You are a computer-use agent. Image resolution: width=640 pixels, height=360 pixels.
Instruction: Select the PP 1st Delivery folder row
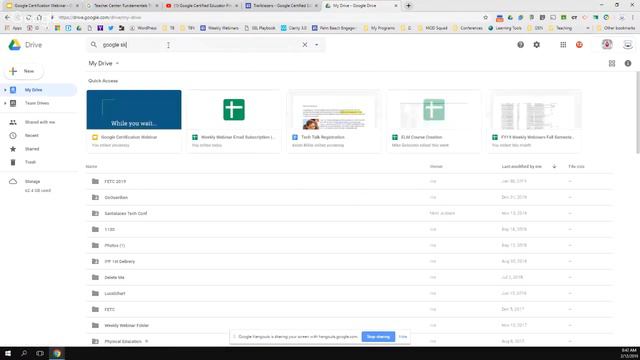tap(349, 261)
